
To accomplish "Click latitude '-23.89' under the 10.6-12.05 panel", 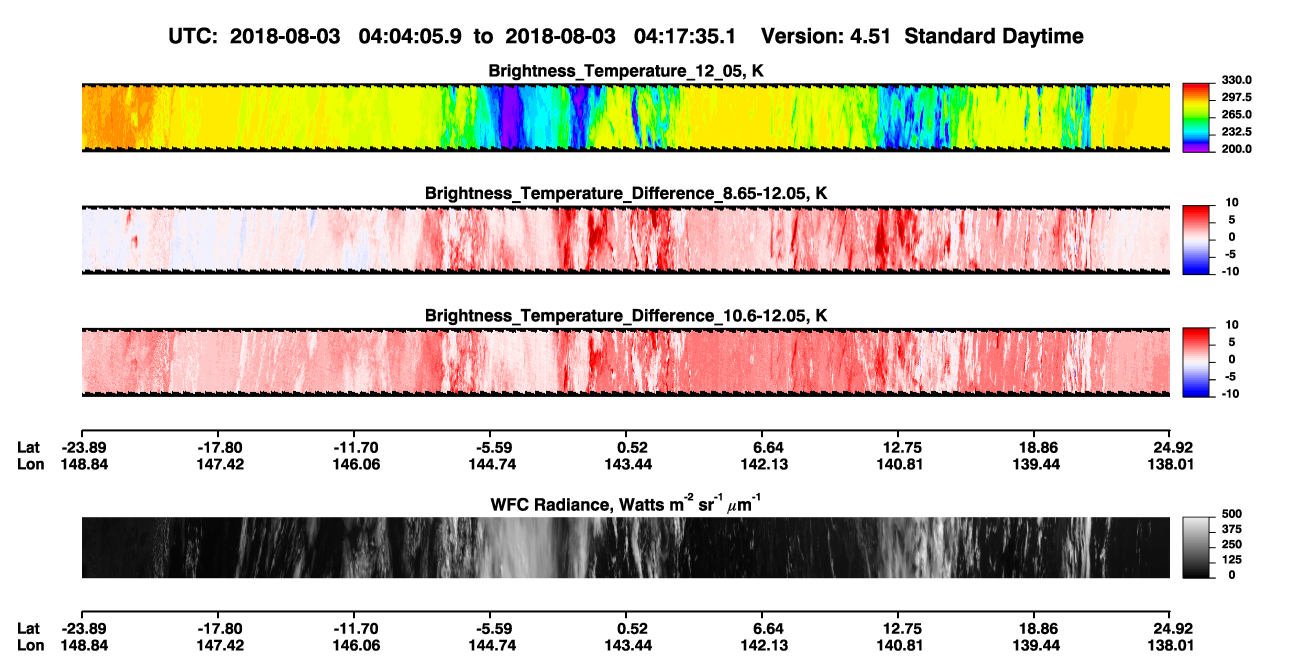I will pyautogui.click(x=82, y=448).
